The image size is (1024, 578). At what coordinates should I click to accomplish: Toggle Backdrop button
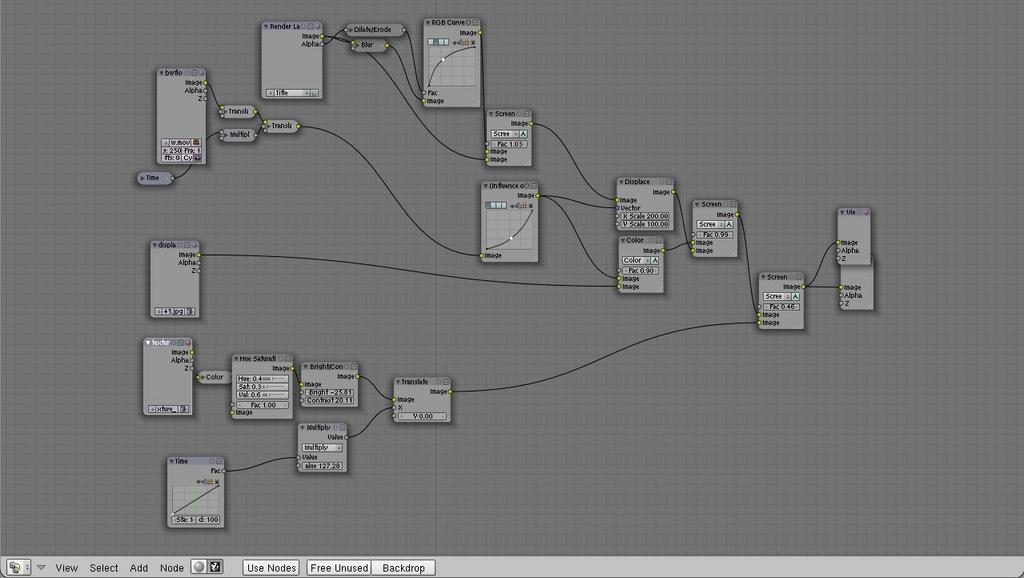(x=403, y=568)
